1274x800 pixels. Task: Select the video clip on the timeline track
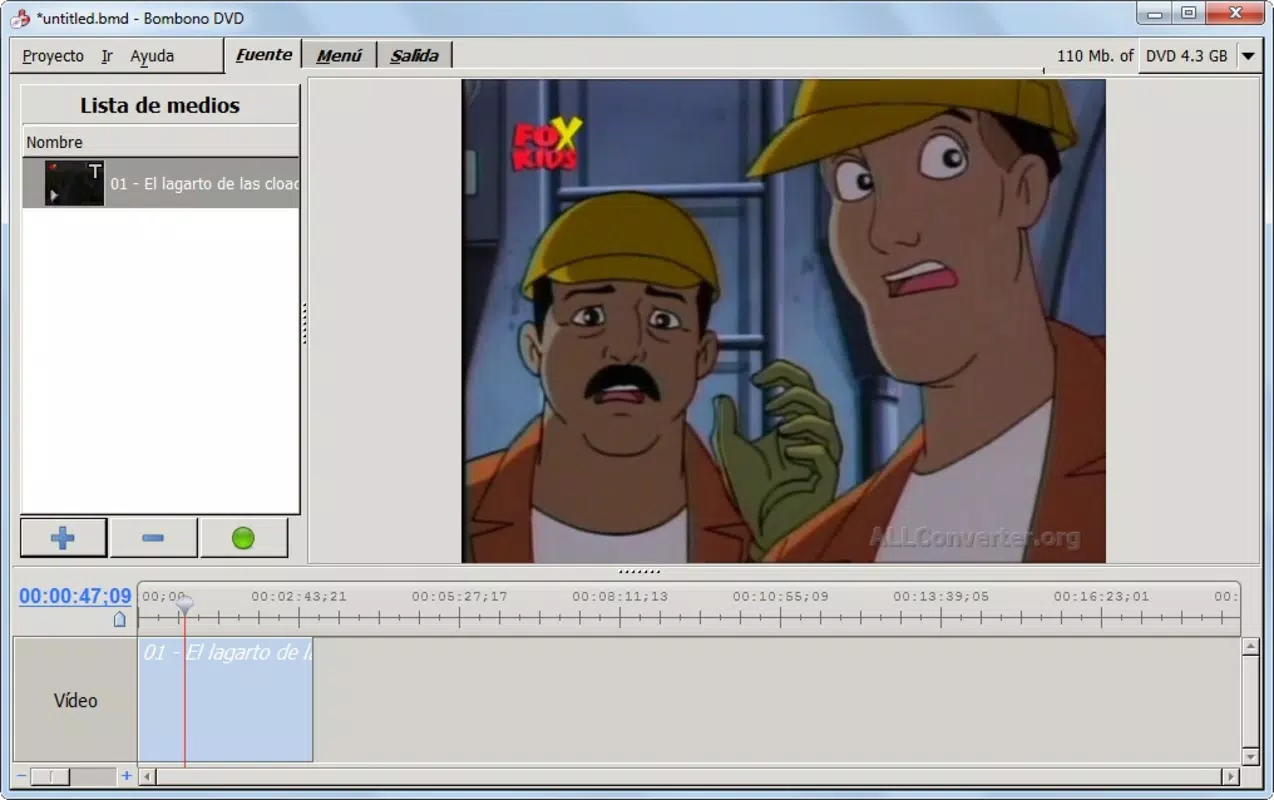(x=225, y=699)
